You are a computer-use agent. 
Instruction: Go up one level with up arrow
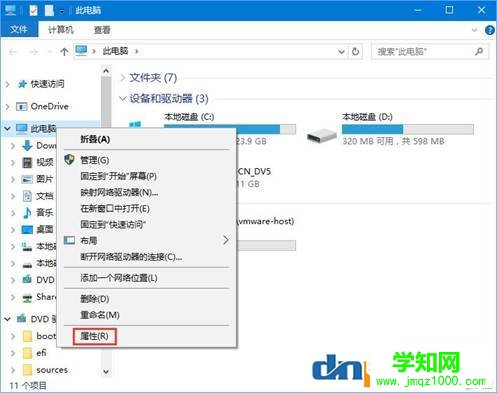point(64,52)
